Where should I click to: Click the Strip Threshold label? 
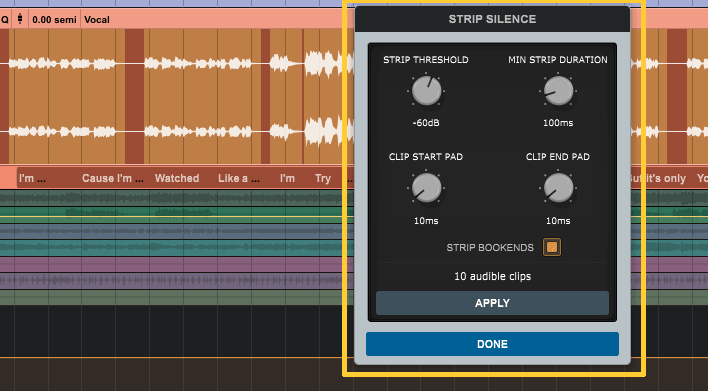(x=426, y=60)
